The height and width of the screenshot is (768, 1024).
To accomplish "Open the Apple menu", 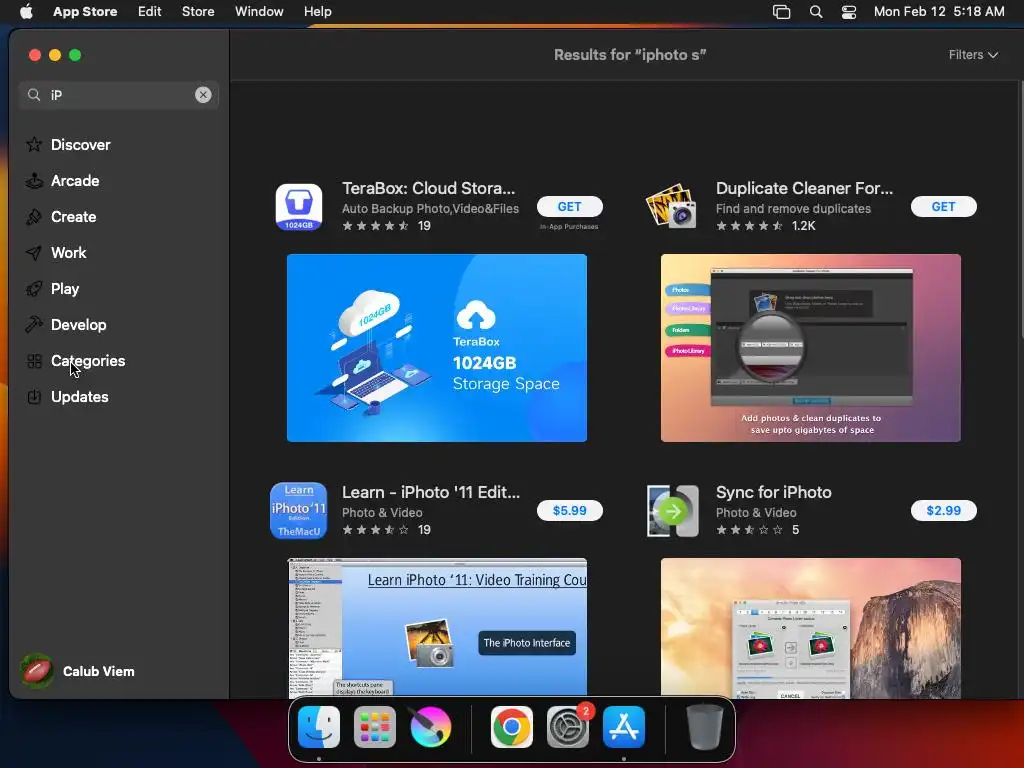I will click(x=26, y=12).
